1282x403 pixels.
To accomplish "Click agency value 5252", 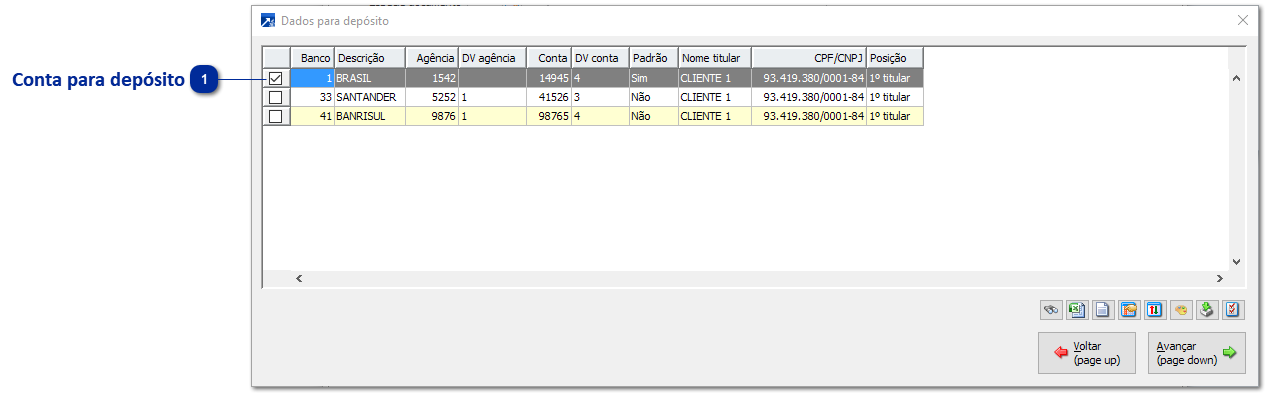I will pyautogui.click(x=432, y=97).
